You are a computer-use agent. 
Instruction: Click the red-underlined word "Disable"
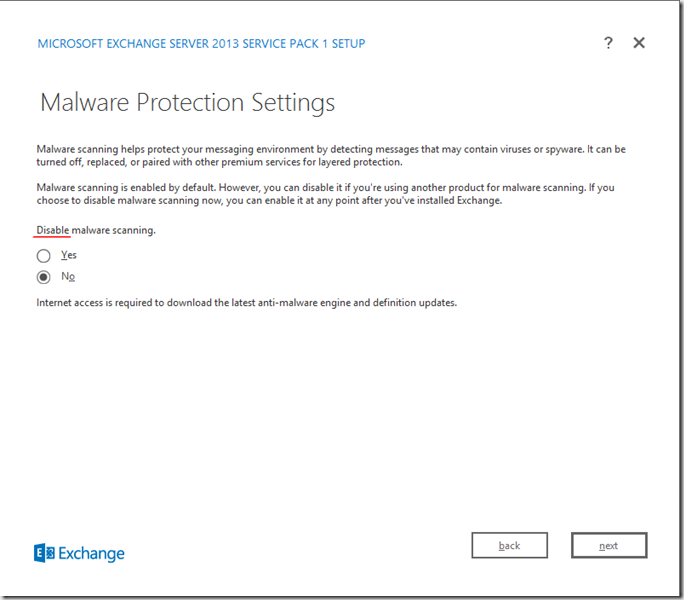point(53,230)
